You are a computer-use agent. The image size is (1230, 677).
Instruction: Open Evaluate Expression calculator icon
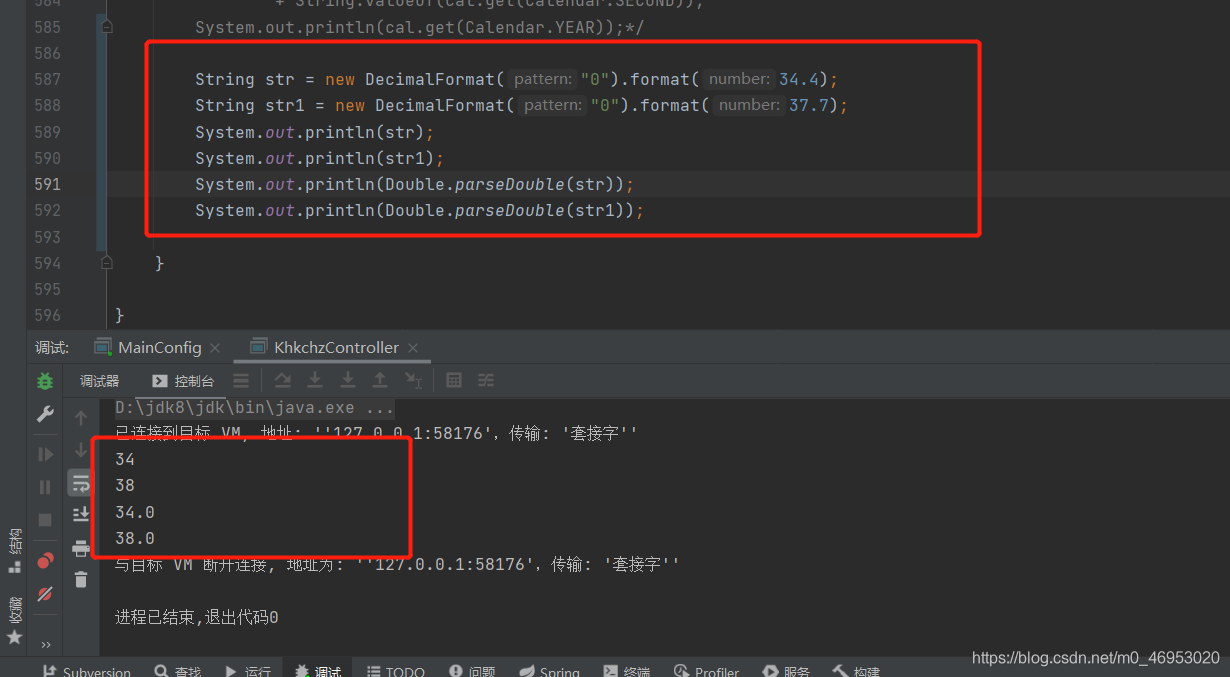click(x=454, y=380)
